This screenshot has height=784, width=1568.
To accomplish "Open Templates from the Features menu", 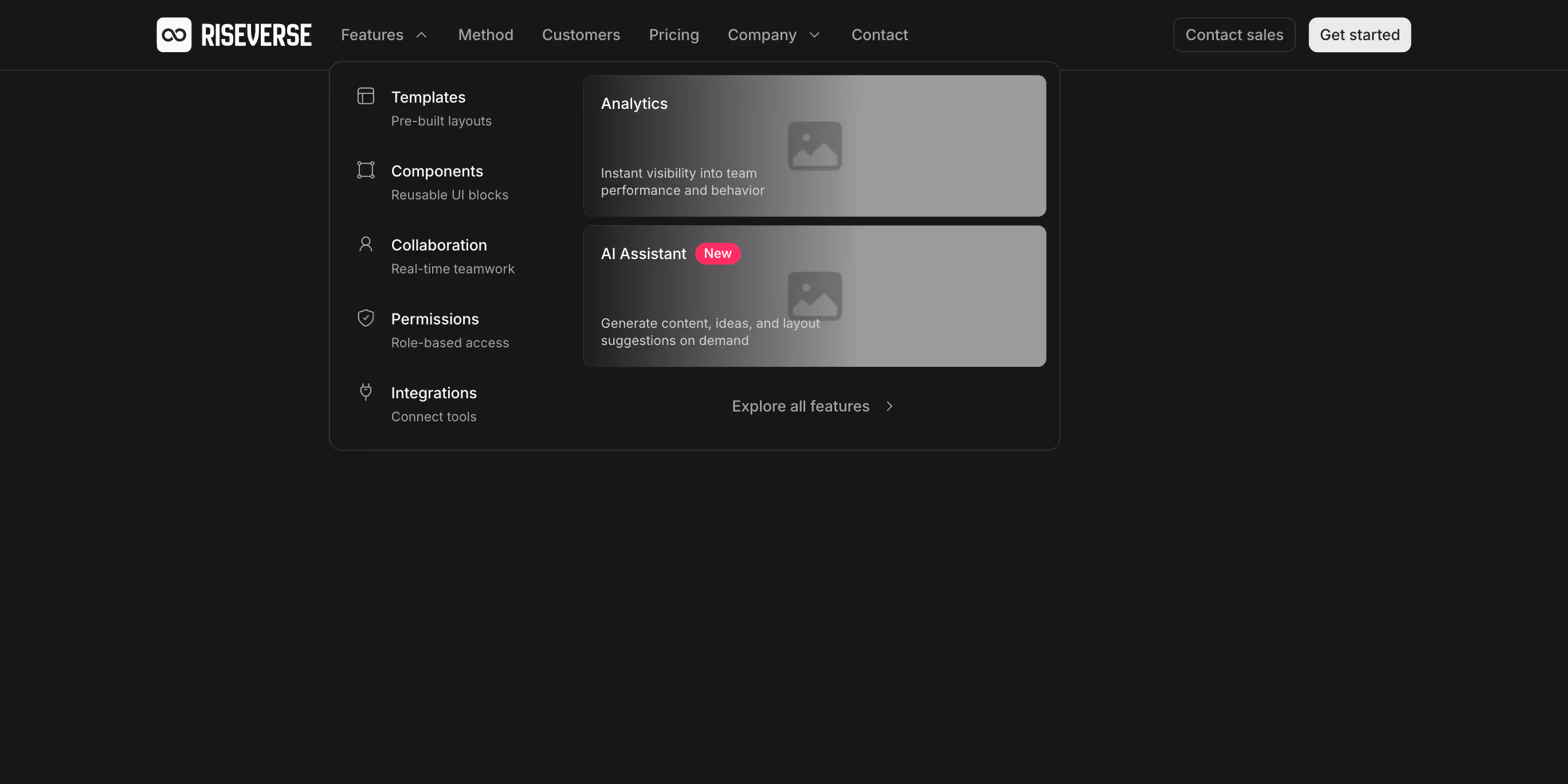I will pos(428,97).
